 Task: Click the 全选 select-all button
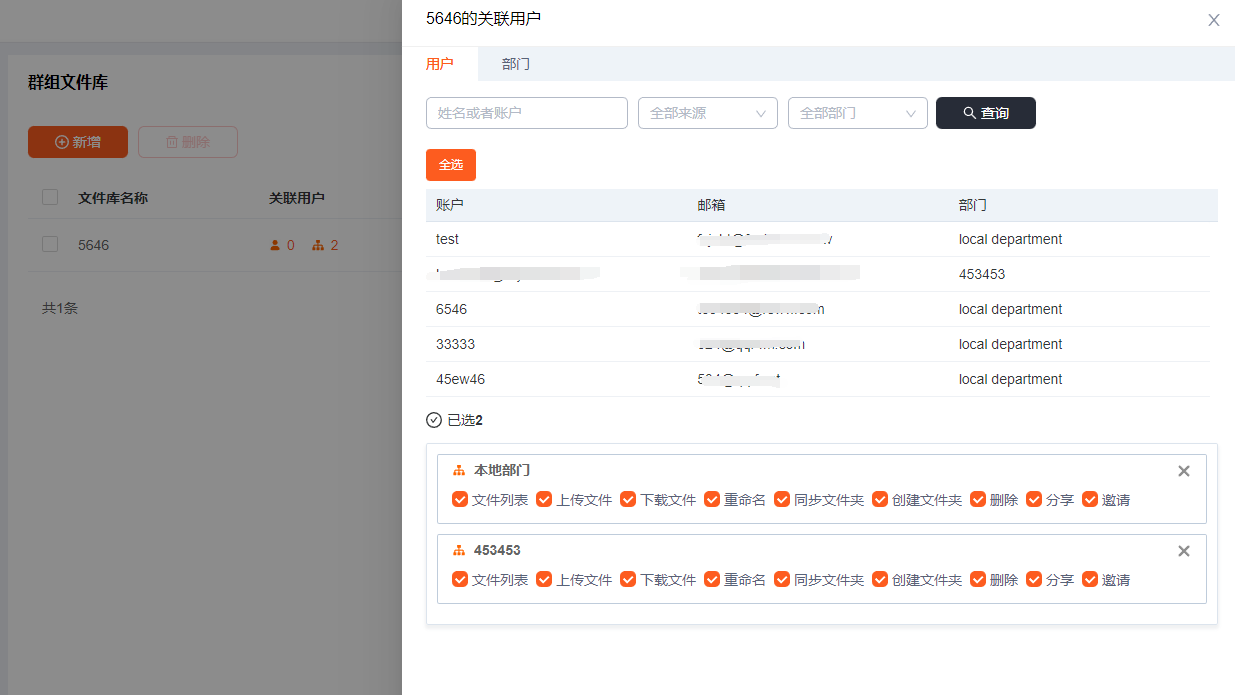tap(451, 165)
